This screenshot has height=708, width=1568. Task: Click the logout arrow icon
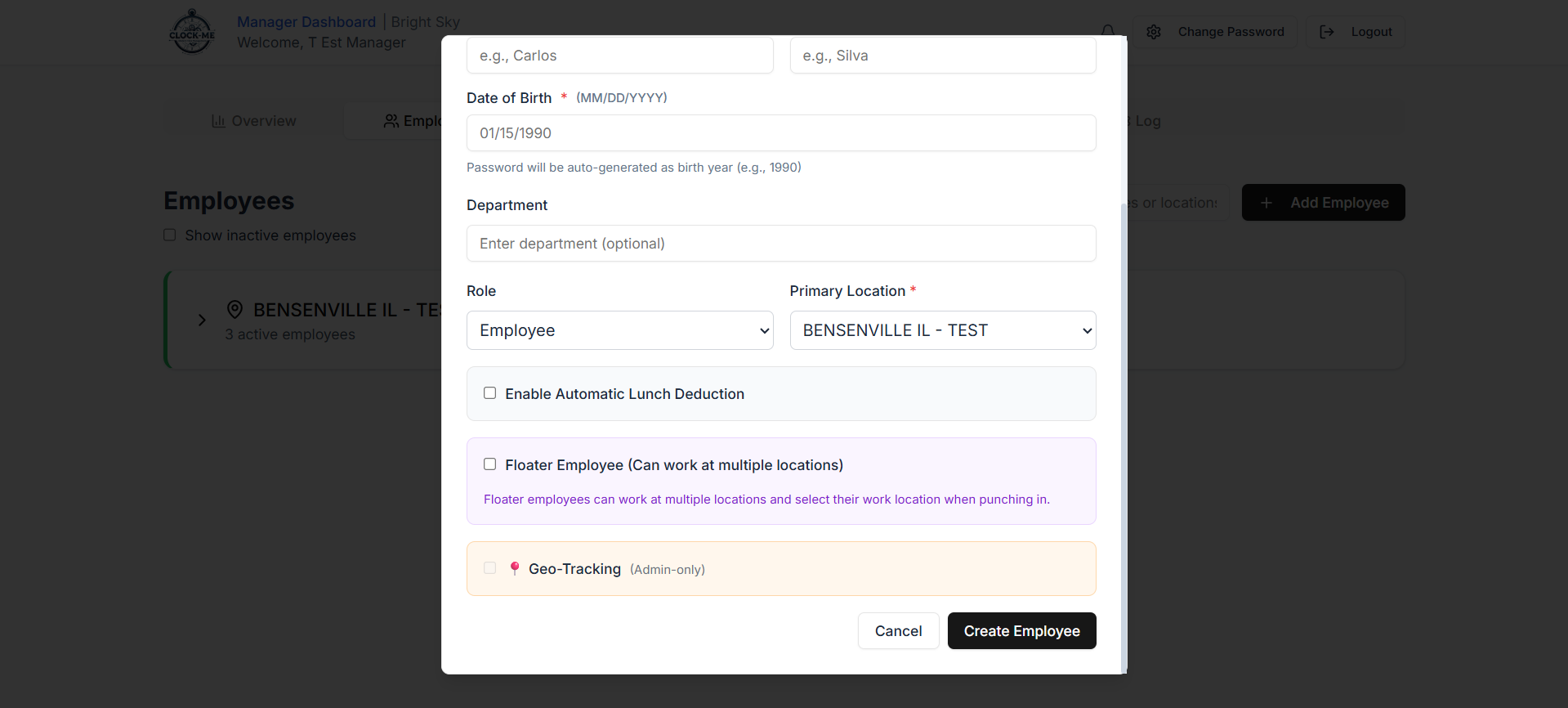(1327, 32)
